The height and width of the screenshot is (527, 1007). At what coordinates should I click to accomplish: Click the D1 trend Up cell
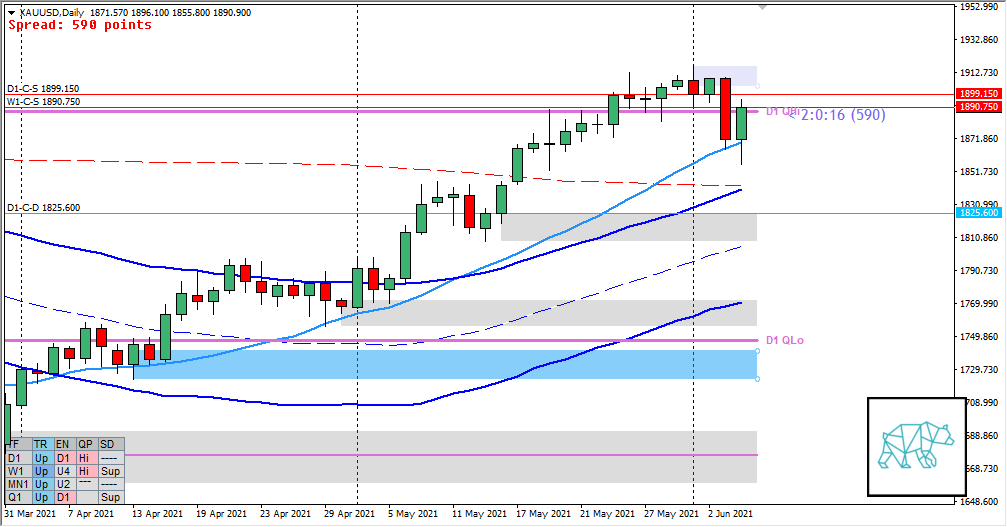tap(41, 457)
